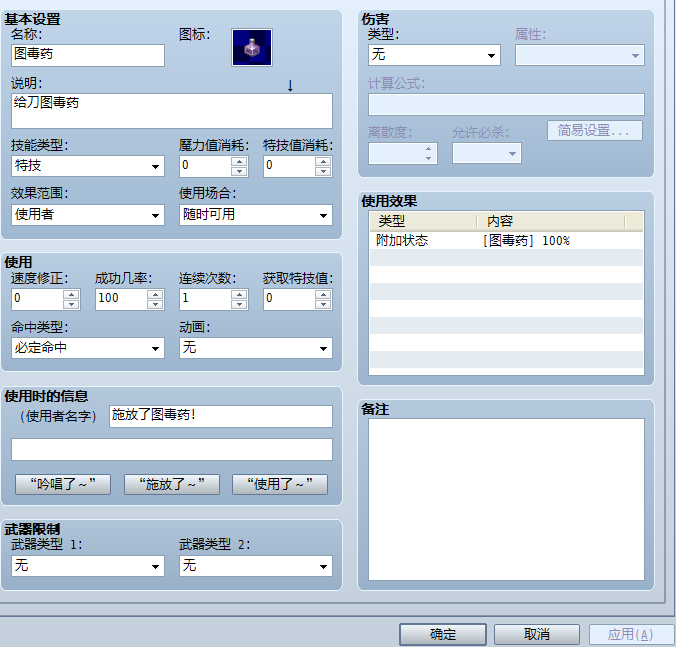This screenshot has width=676, height=647.
Task: Click the “使用了～” button
Action: (280, 484)
